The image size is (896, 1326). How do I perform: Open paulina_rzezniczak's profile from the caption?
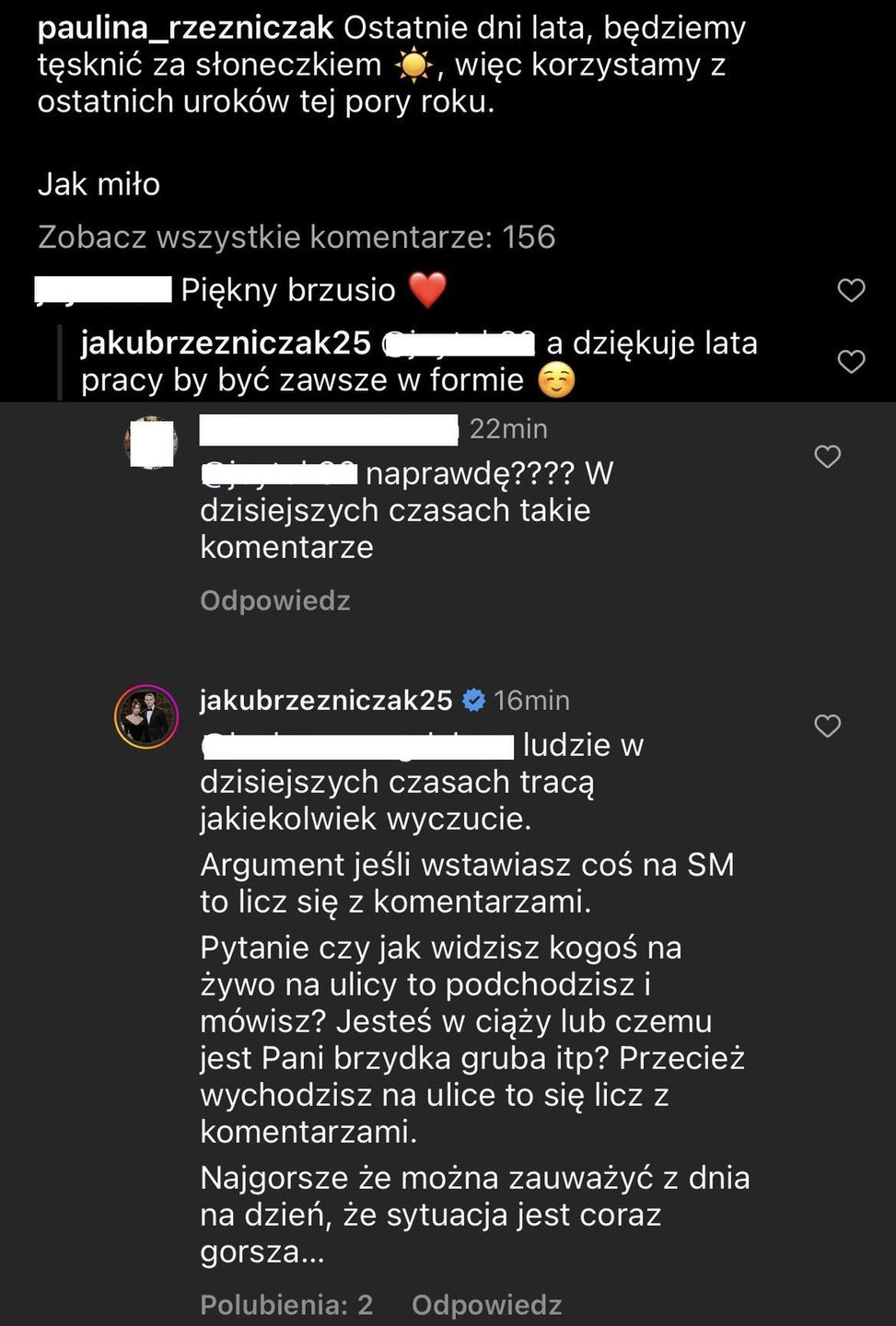[x=185, y=28]
